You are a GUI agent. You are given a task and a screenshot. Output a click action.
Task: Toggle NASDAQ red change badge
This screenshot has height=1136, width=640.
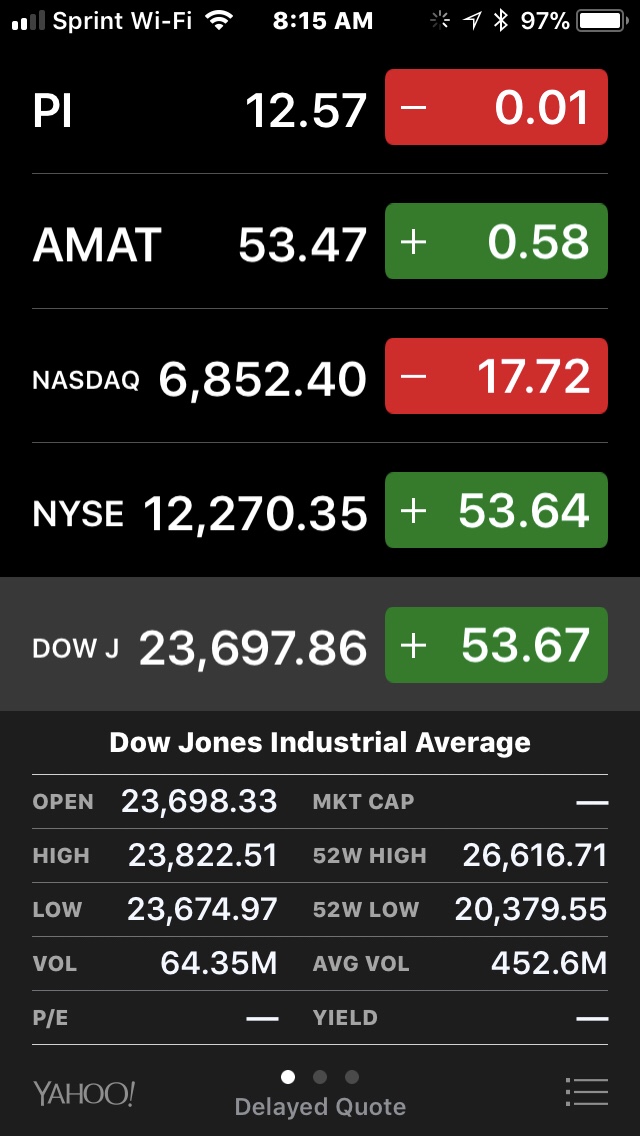(496, 376)
